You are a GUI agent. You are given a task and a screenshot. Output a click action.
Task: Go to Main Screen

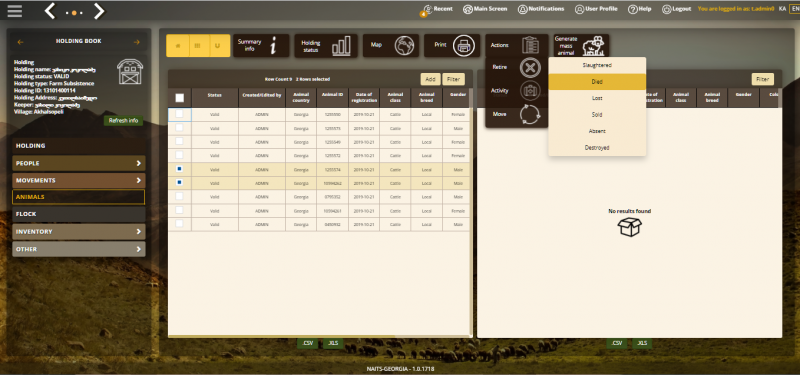[485, 9]
